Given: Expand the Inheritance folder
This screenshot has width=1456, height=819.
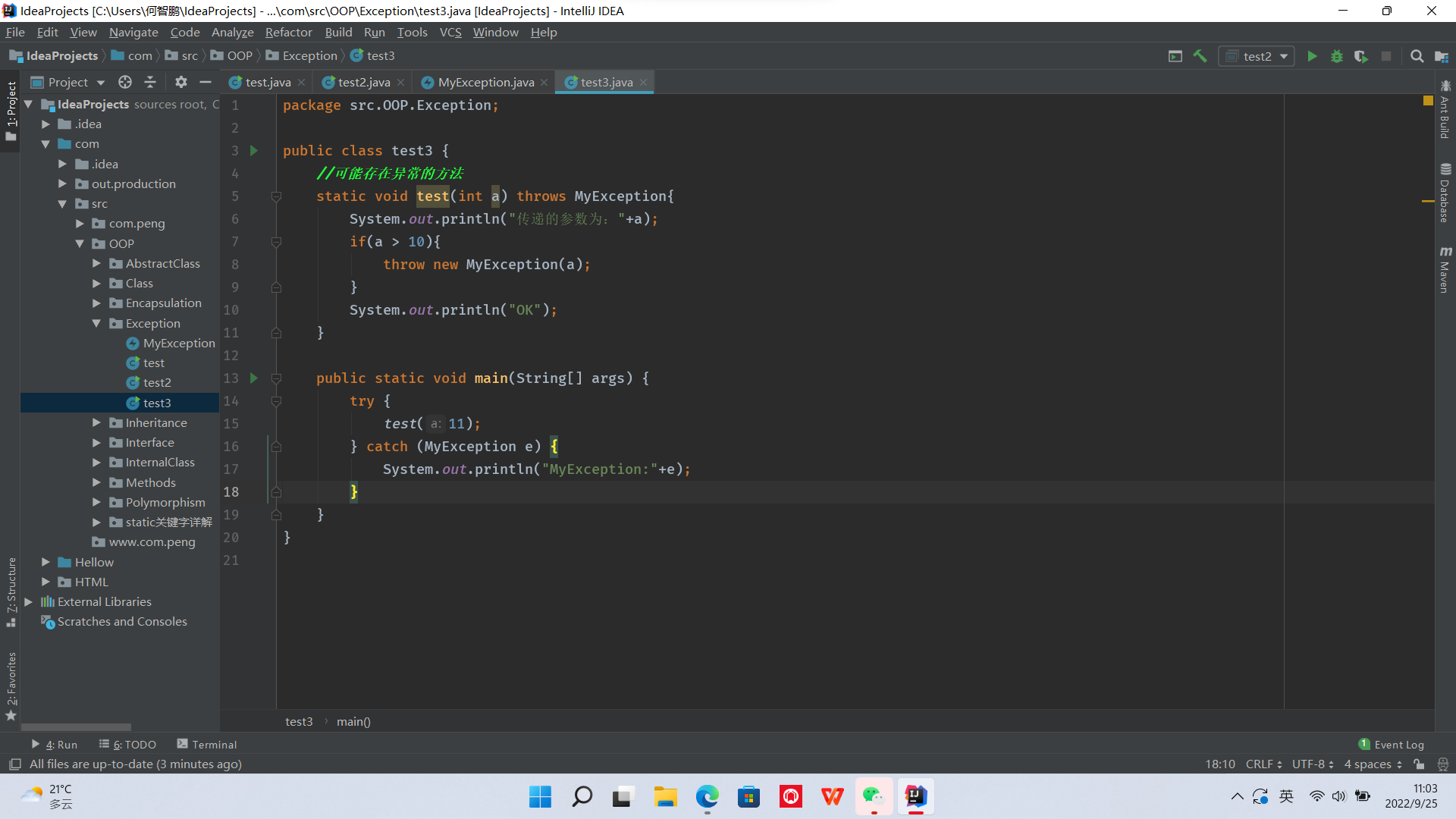Looking at the screenshot, I should pyautogui.click(x=96, y=422).
